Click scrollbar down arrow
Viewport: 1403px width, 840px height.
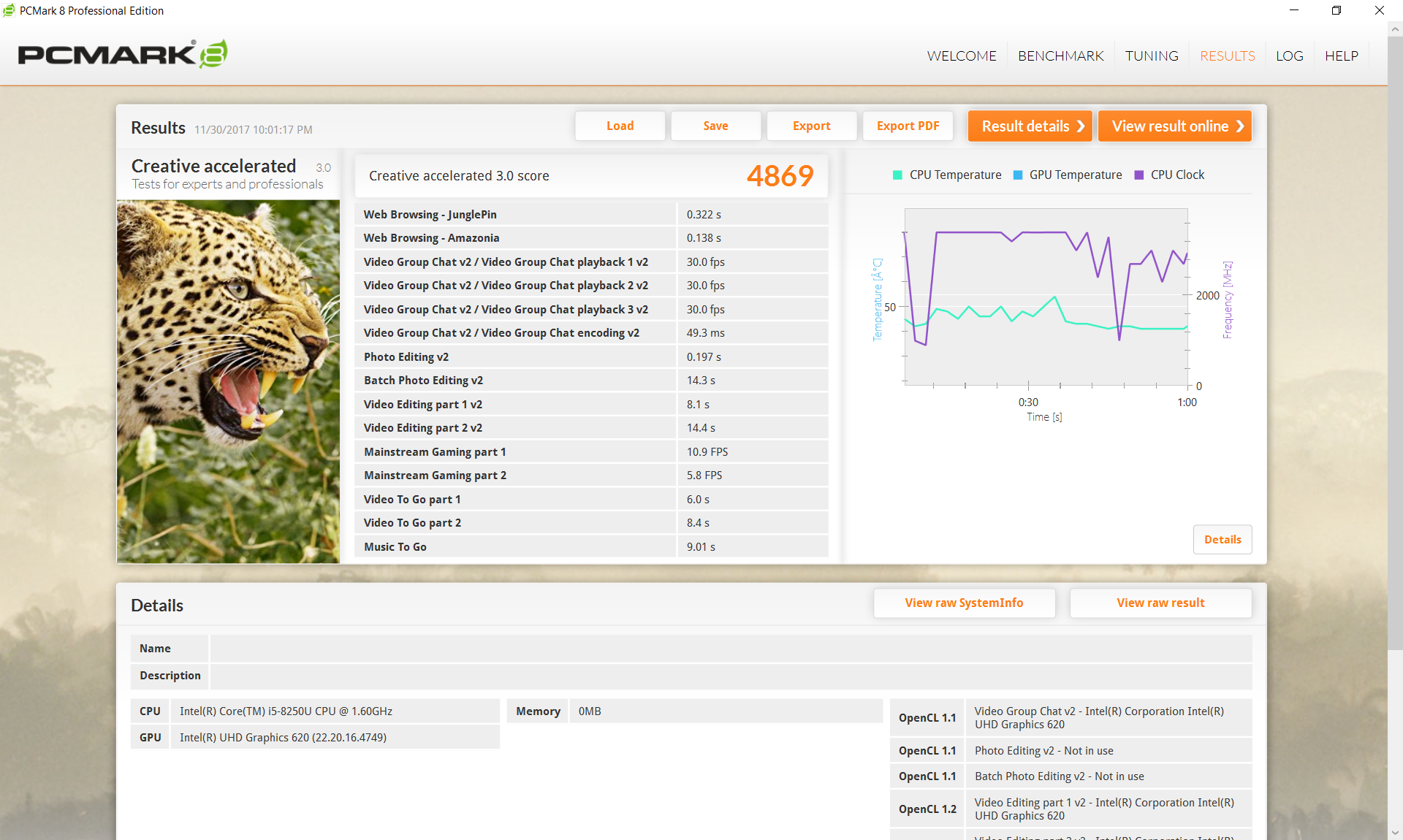pos(1395,832)
